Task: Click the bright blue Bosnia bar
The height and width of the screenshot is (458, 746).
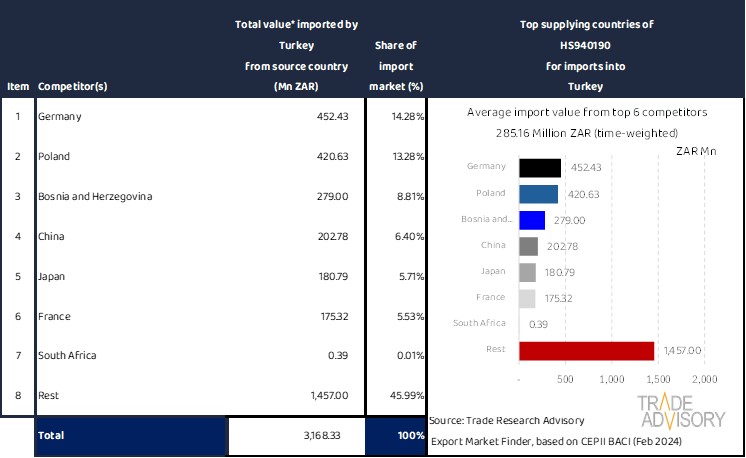Action: pos(532,220)
